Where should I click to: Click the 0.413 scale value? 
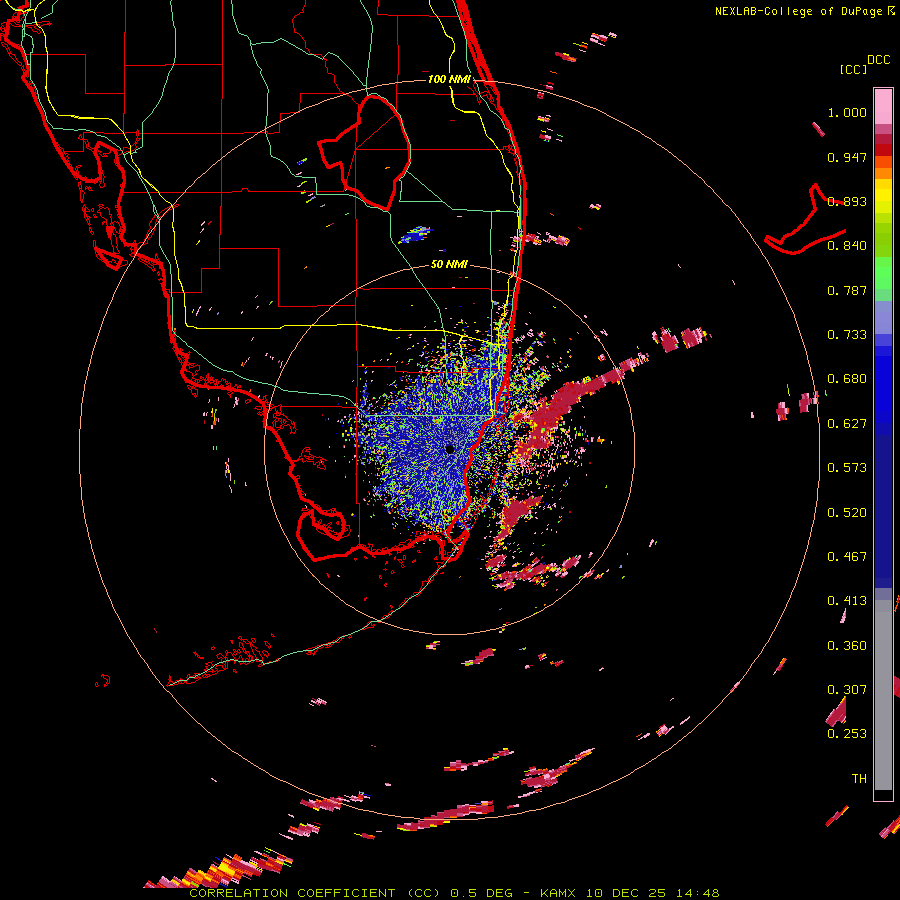coord(847,601)
